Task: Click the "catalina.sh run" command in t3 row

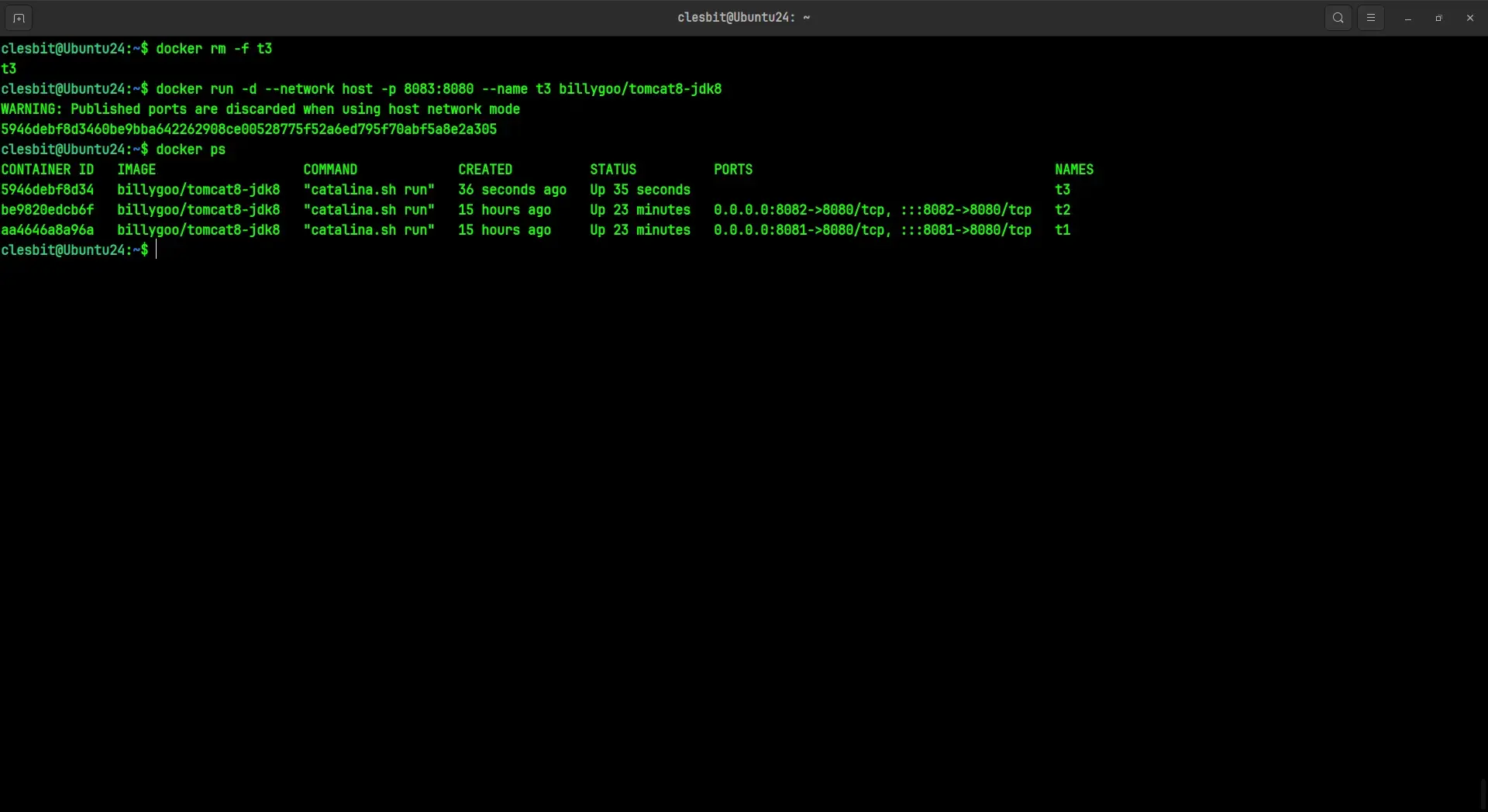Action: pyautogui.click(x=369, y=190)
